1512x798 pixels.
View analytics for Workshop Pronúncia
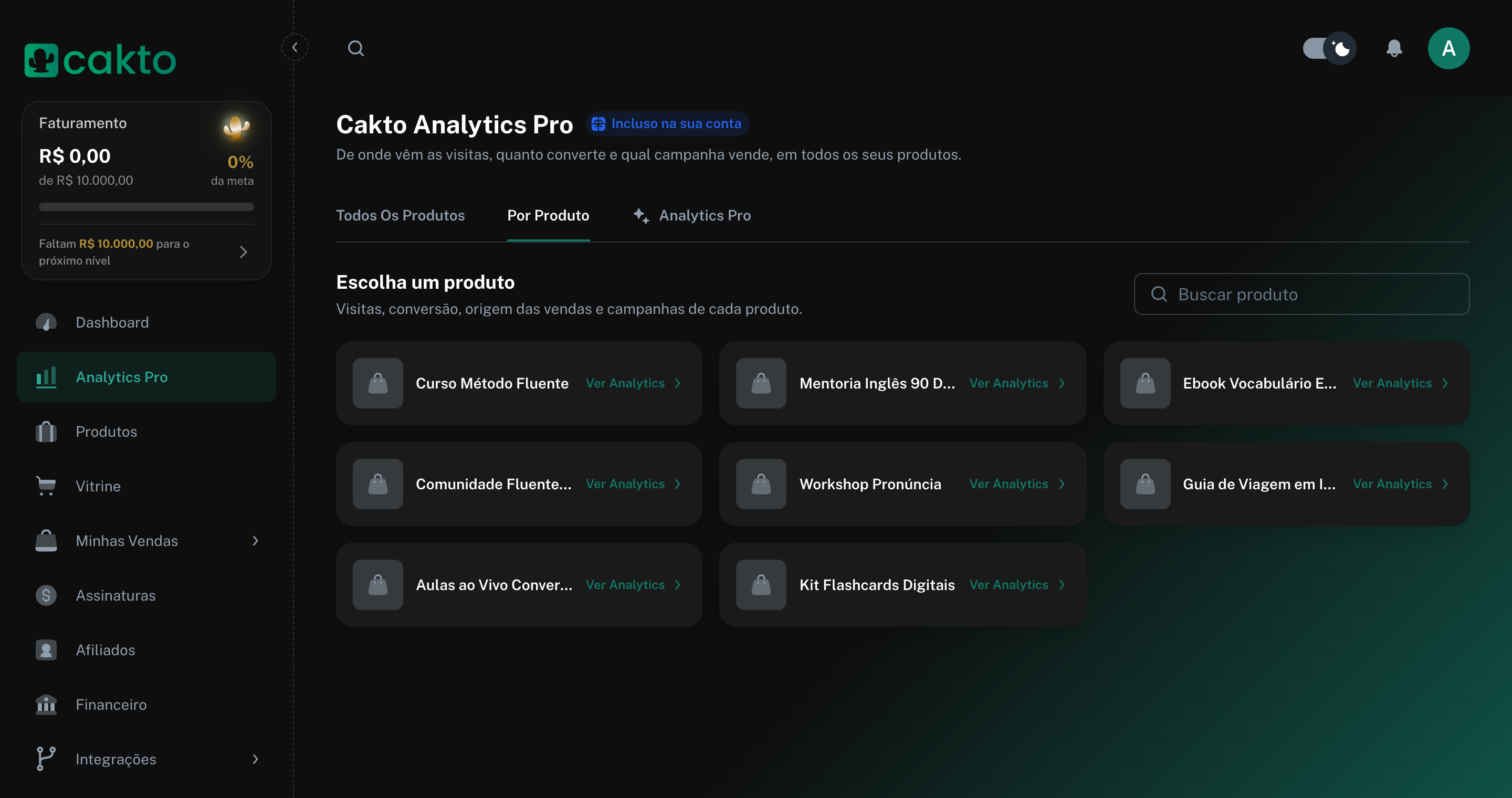point(1017,484)
